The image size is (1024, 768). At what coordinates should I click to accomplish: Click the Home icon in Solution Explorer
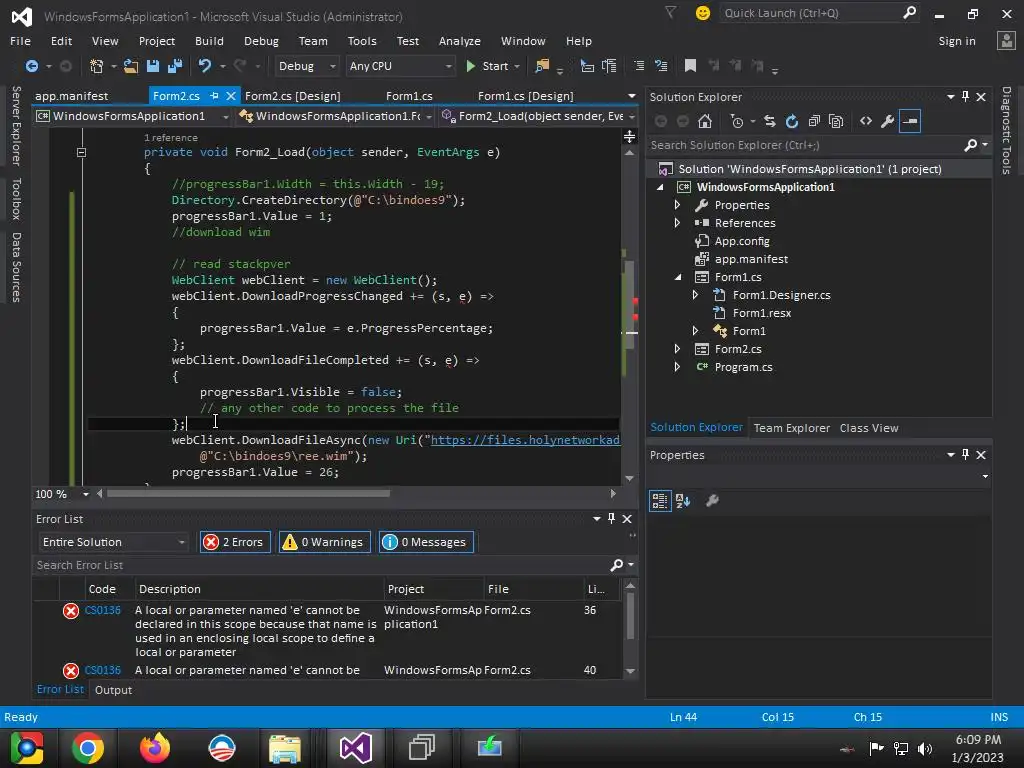pos(705,121)
